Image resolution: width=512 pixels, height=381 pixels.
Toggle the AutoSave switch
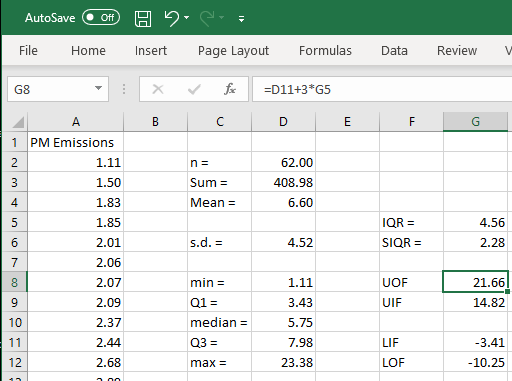(101, 17)
